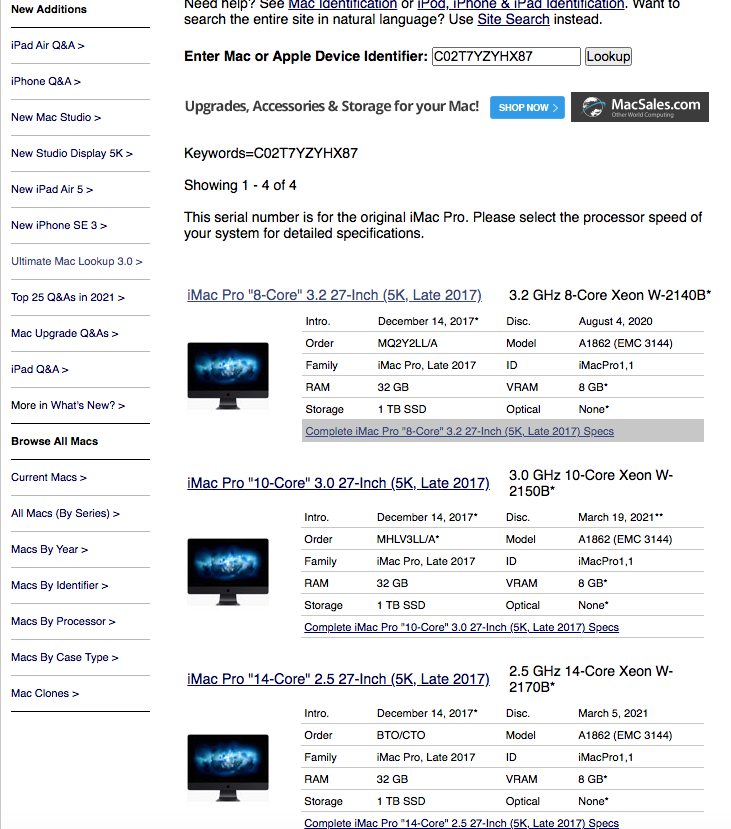The height and width of the screenshot is (829, 731).
Task: Click the SHOP NOW button
Action: tap(527, 107)
